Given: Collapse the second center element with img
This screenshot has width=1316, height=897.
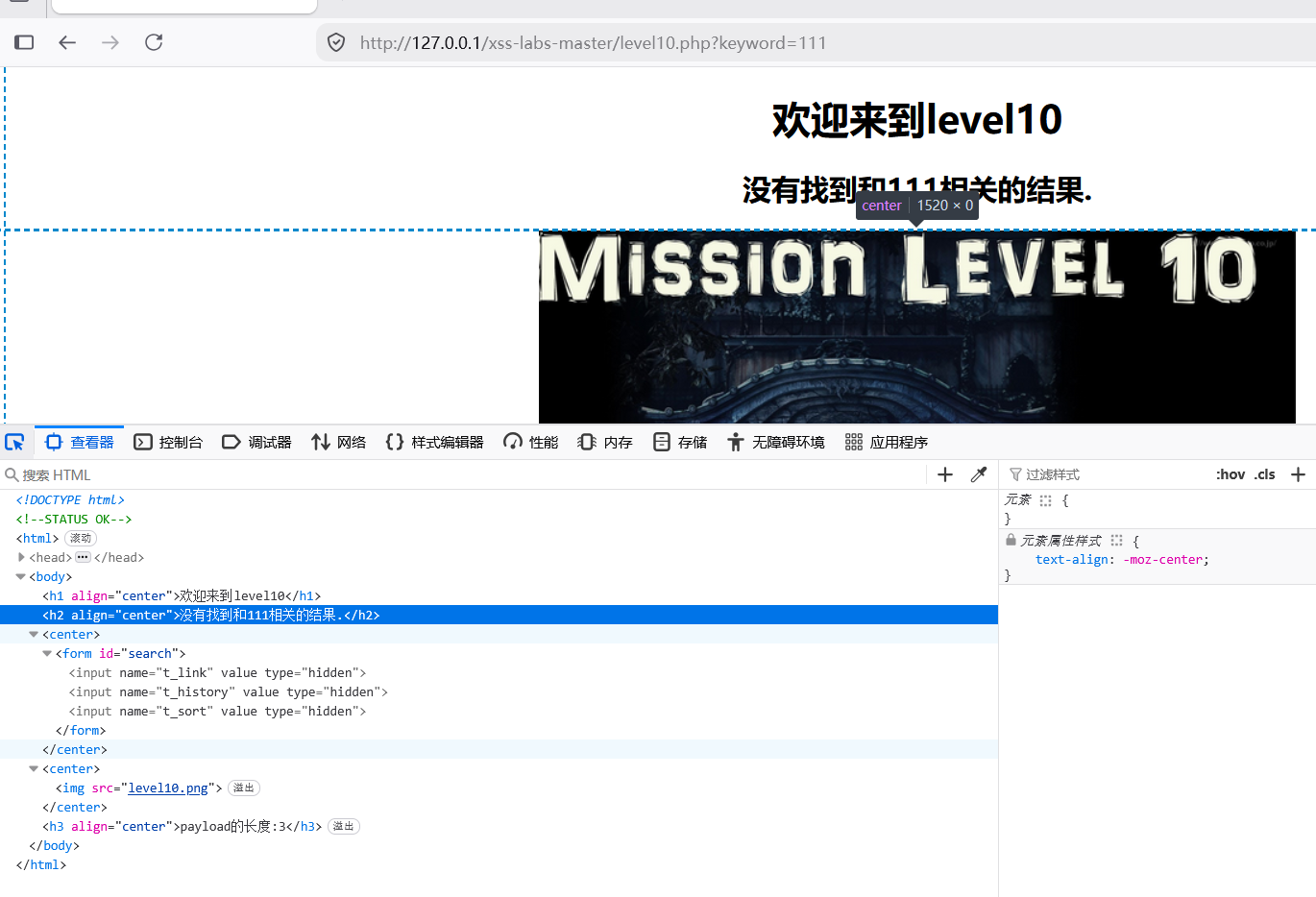Looking at the screenshot, I should [34, 768].
